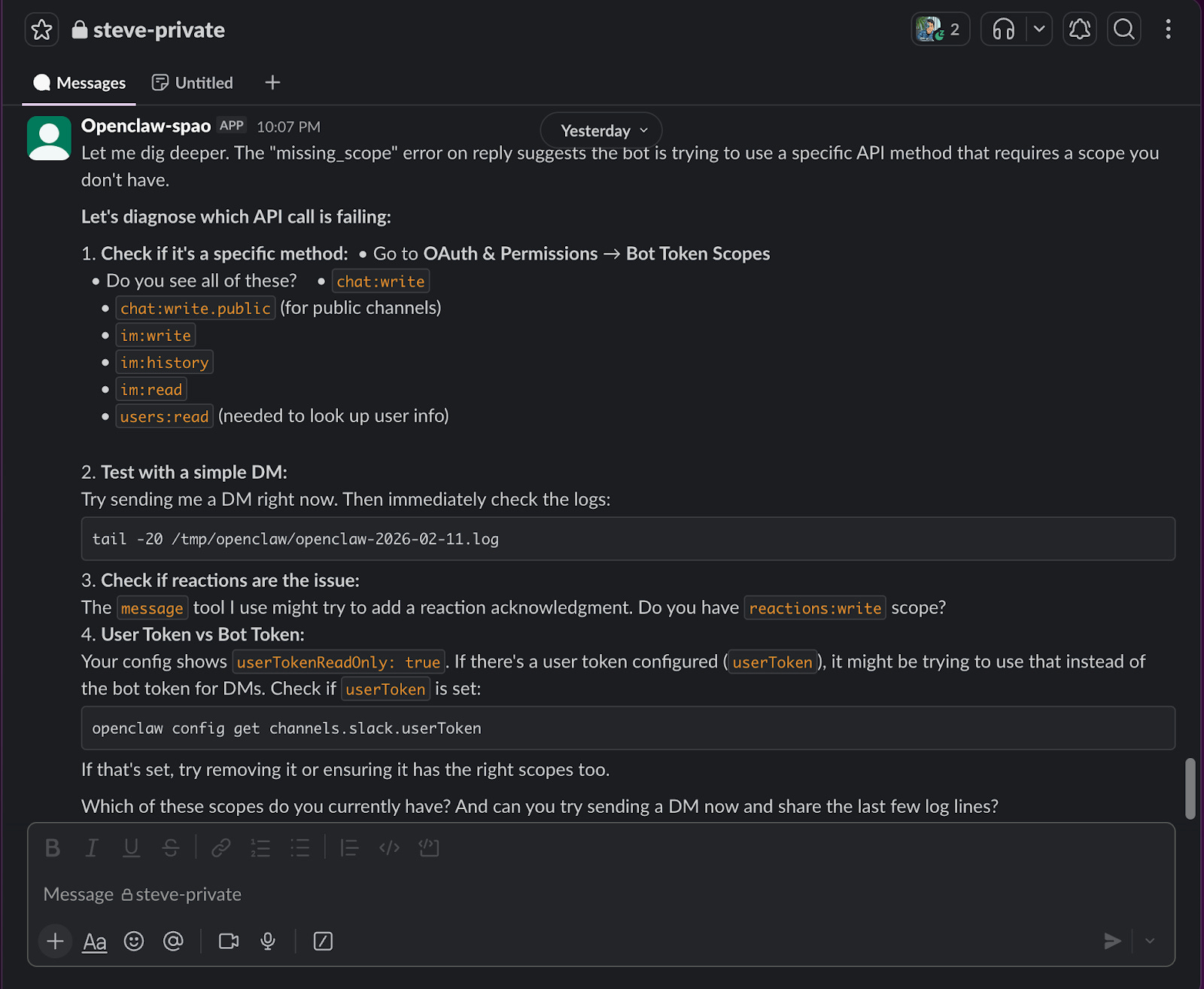Star the steve-private channel
Screen dimensions: 1204x989
[x=41, y=30]
